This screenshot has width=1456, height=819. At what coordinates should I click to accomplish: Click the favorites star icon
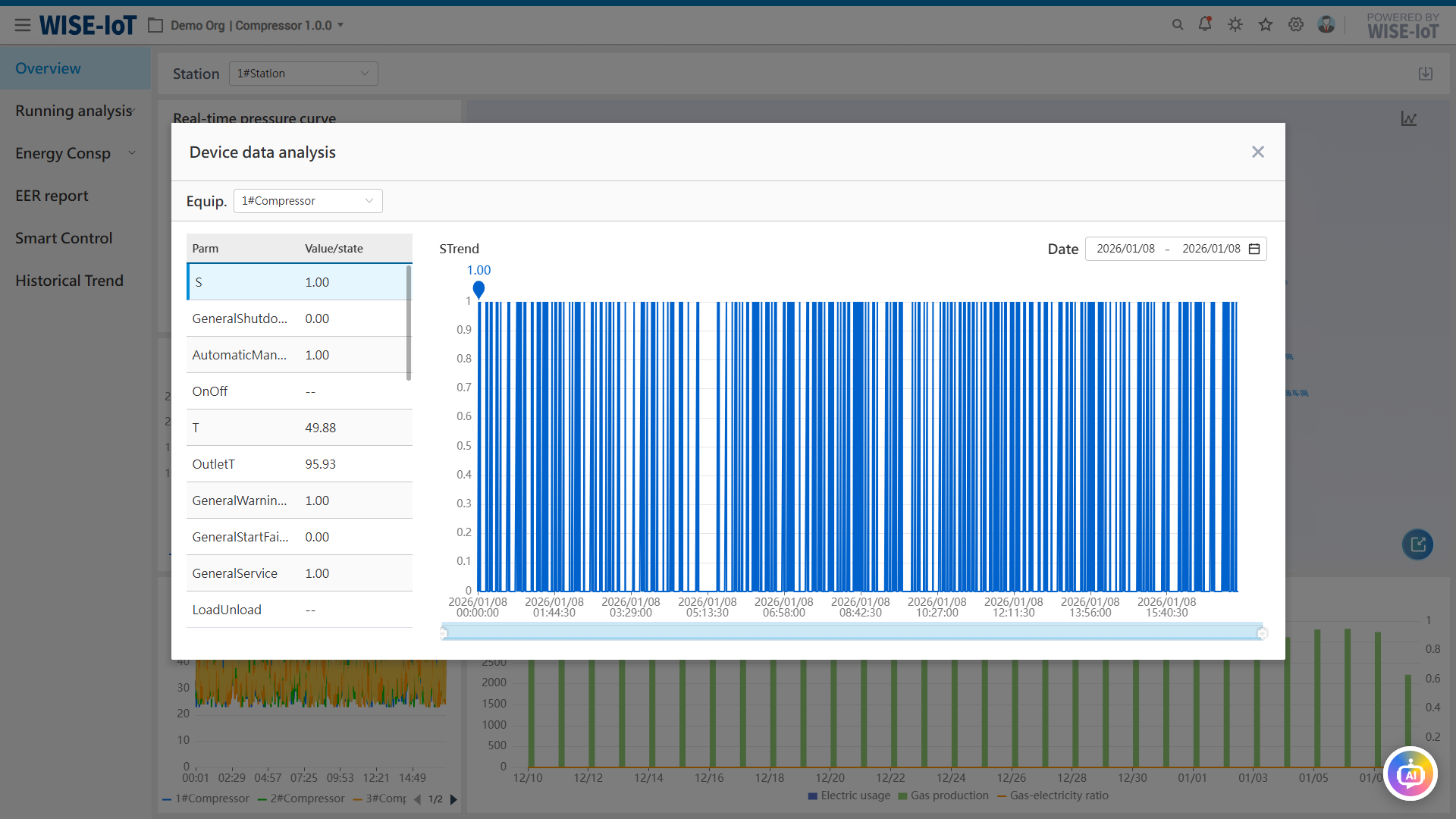(x=1265, y=24)
